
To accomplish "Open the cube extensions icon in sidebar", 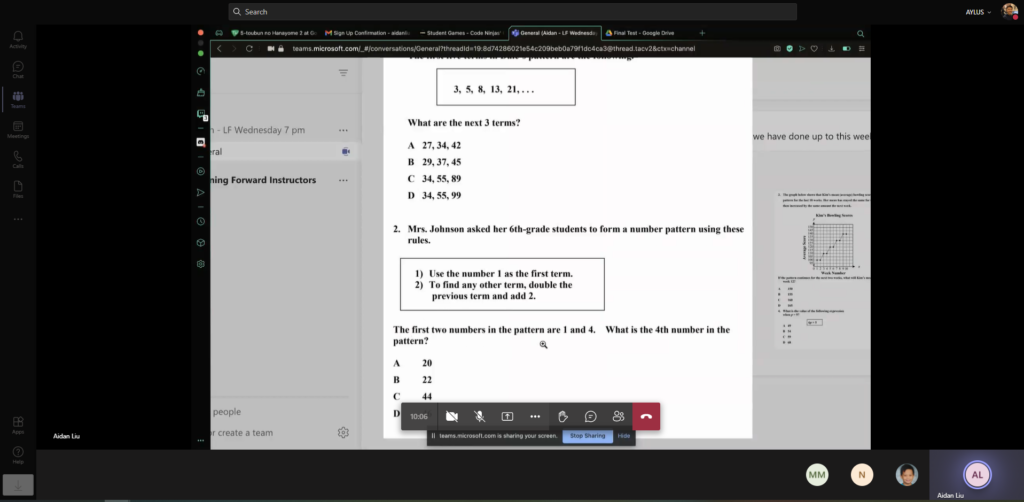I will (x=200, y=242).
